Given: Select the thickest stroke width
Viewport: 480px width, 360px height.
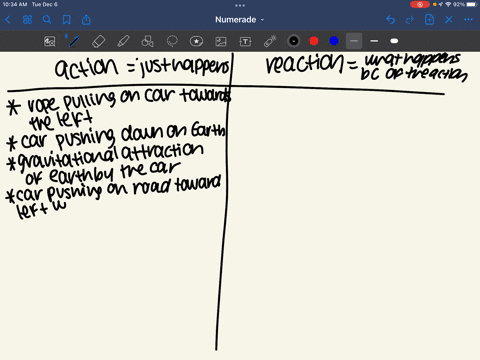Looking at the screenshot, I should pos(394,41).
